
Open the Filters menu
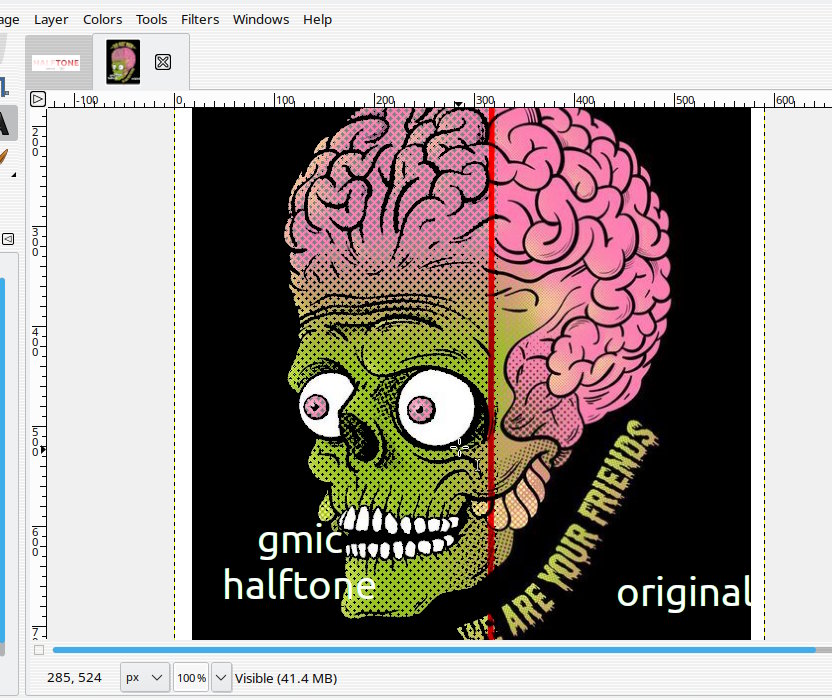click(200, 19)
